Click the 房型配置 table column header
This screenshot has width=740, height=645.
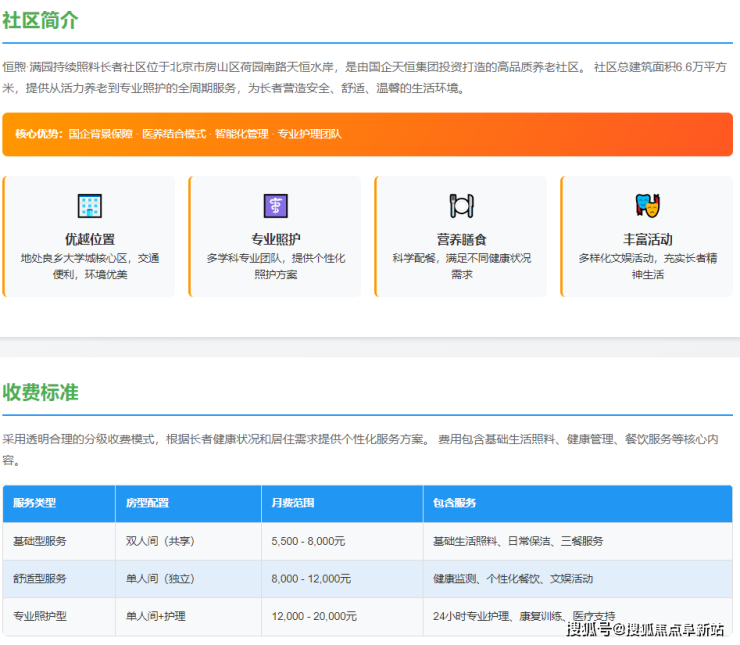click(x=148, y=503)
